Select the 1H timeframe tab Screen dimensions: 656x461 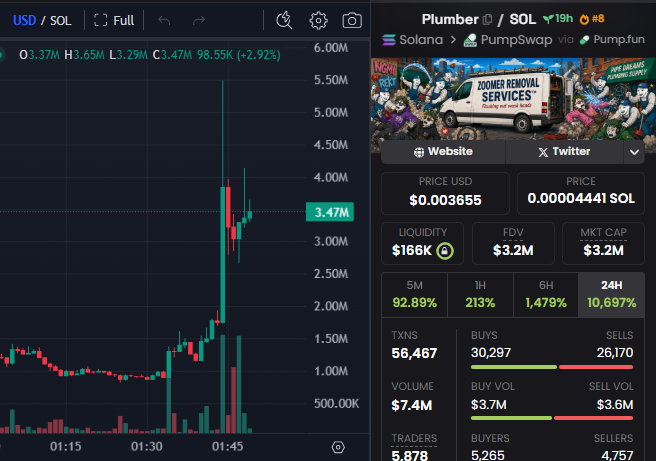[480, 295]
